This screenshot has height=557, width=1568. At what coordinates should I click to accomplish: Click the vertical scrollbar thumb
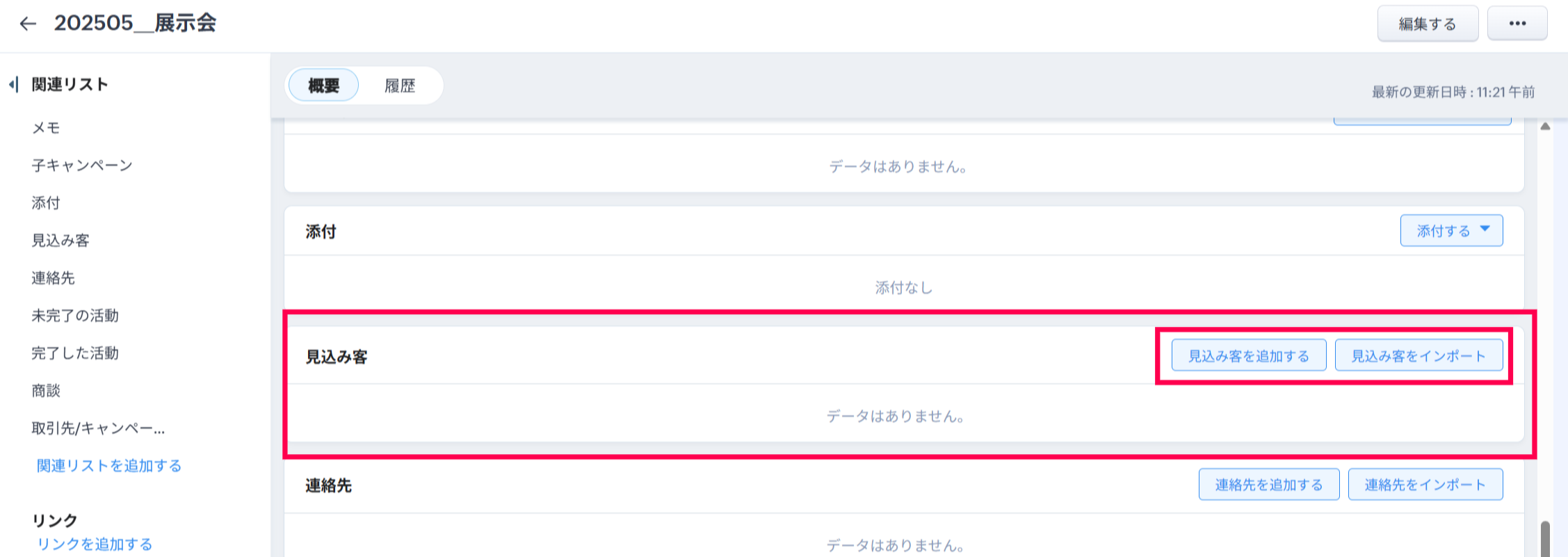coord(1545,539)
